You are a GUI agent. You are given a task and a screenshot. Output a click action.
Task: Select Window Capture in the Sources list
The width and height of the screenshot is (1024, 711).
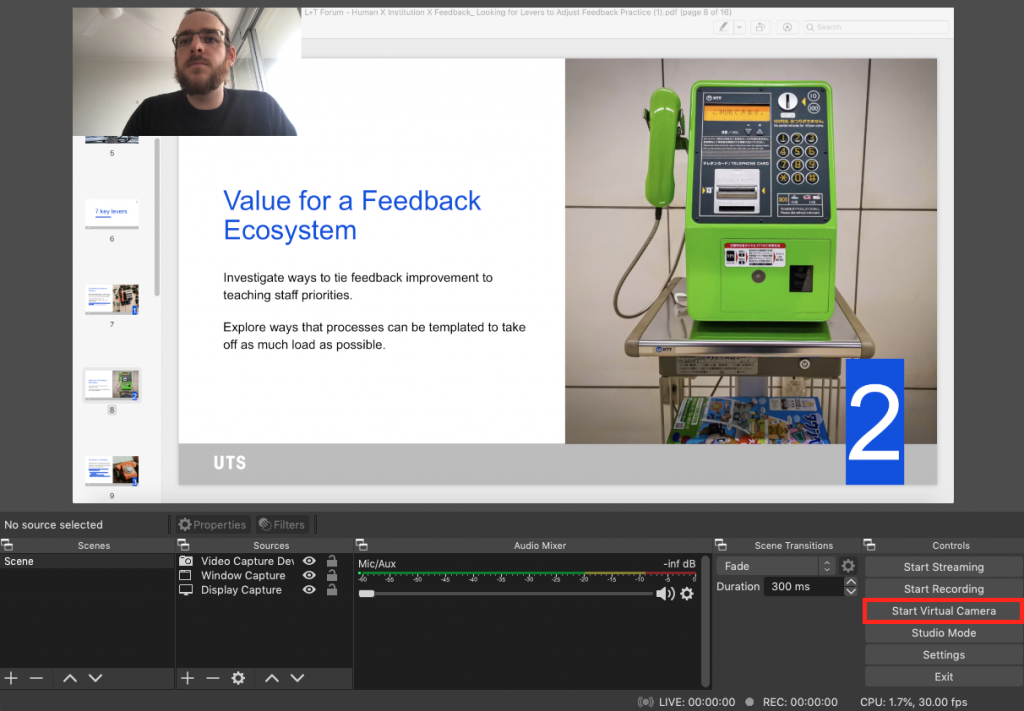[243, 576]
